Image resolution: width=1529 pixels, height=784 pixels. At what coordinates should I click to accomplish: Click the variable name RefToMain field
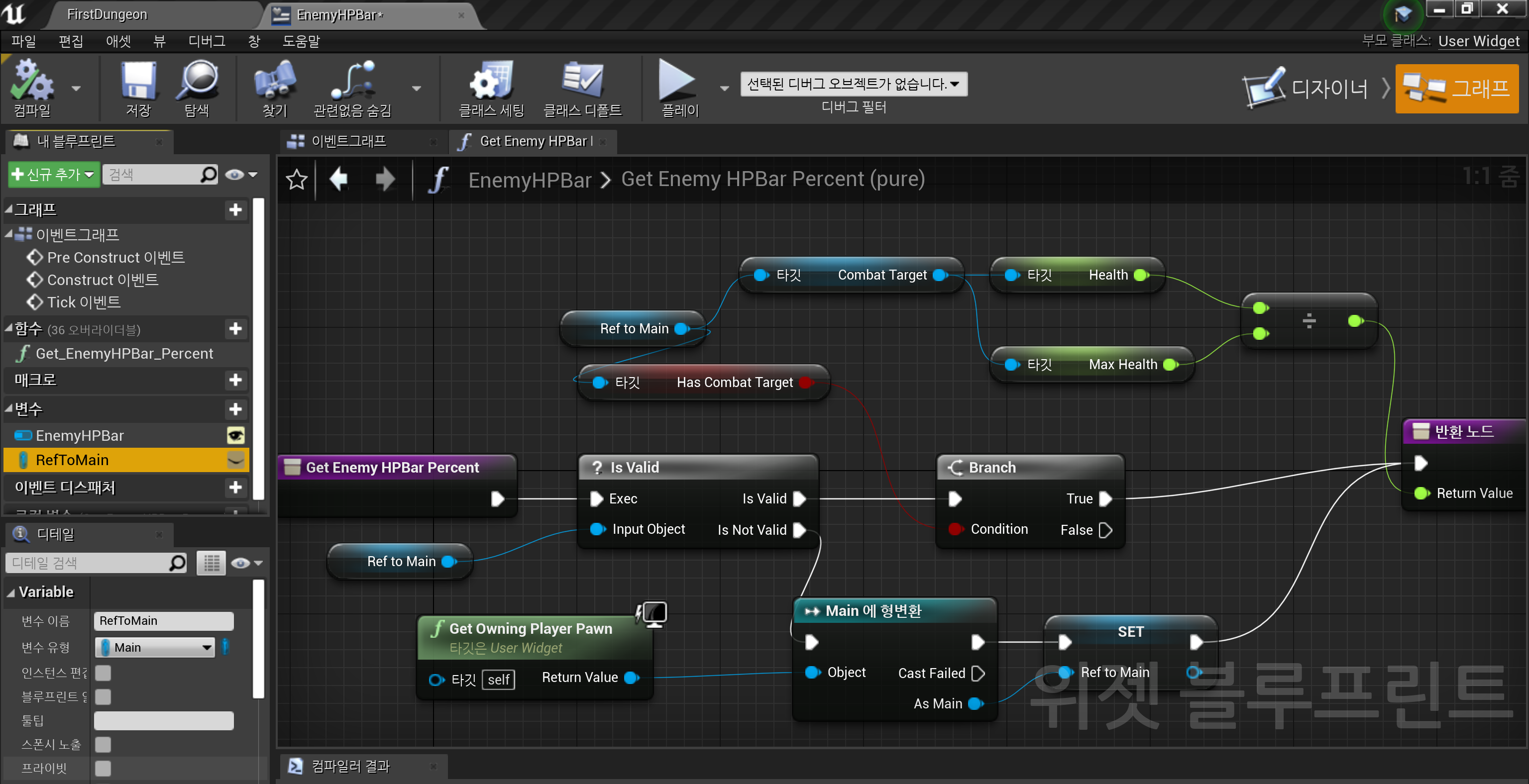(163, 620)
